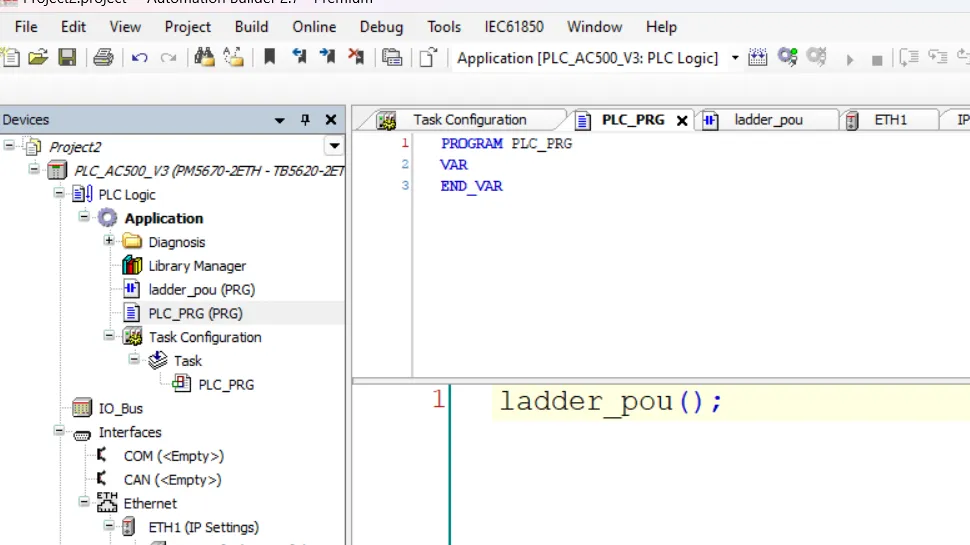Click the END_VAR declaration line
Viewport: 970px width, 545px height.
471,186
